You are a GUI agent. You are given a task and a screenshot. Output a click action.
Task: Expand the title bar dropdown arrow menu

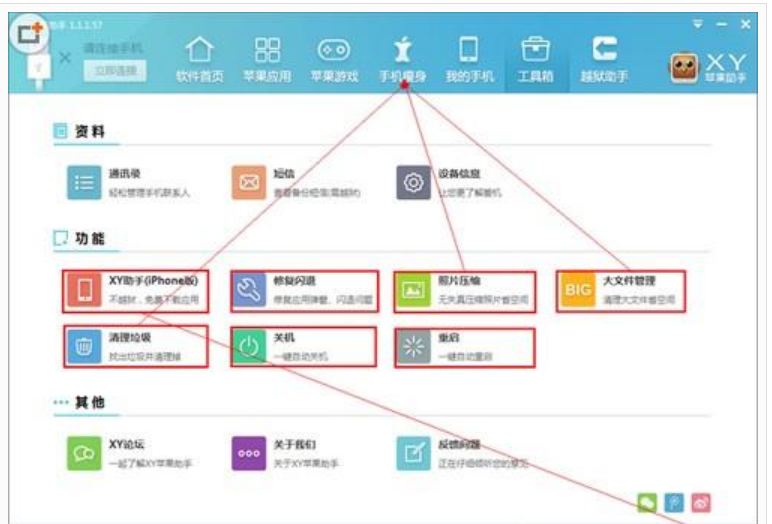tap(697, 22)
